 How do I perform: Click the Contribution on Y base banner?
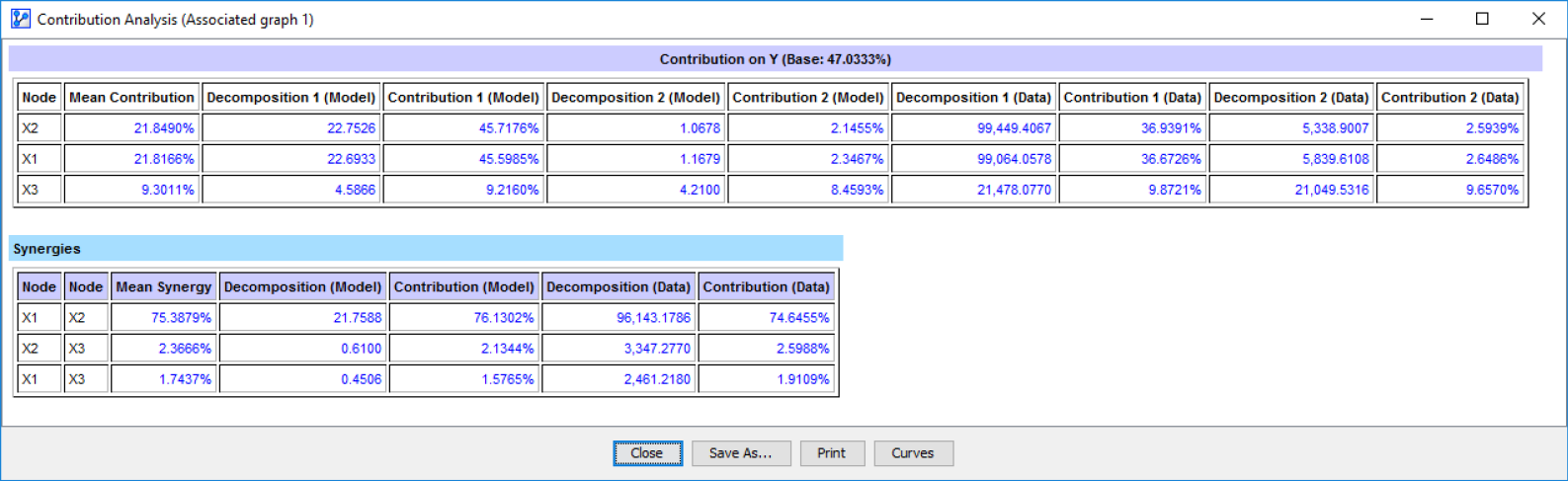point(775,59)
